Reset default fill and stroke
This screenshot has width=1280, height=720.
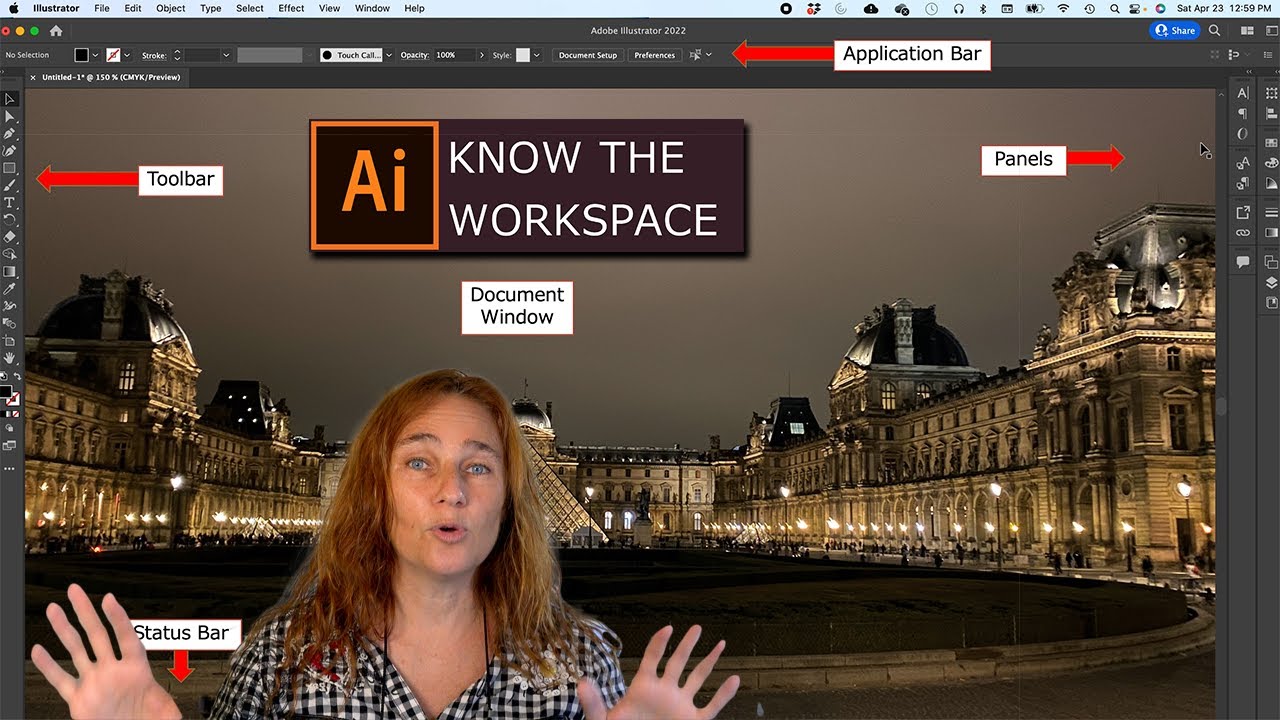4,376
